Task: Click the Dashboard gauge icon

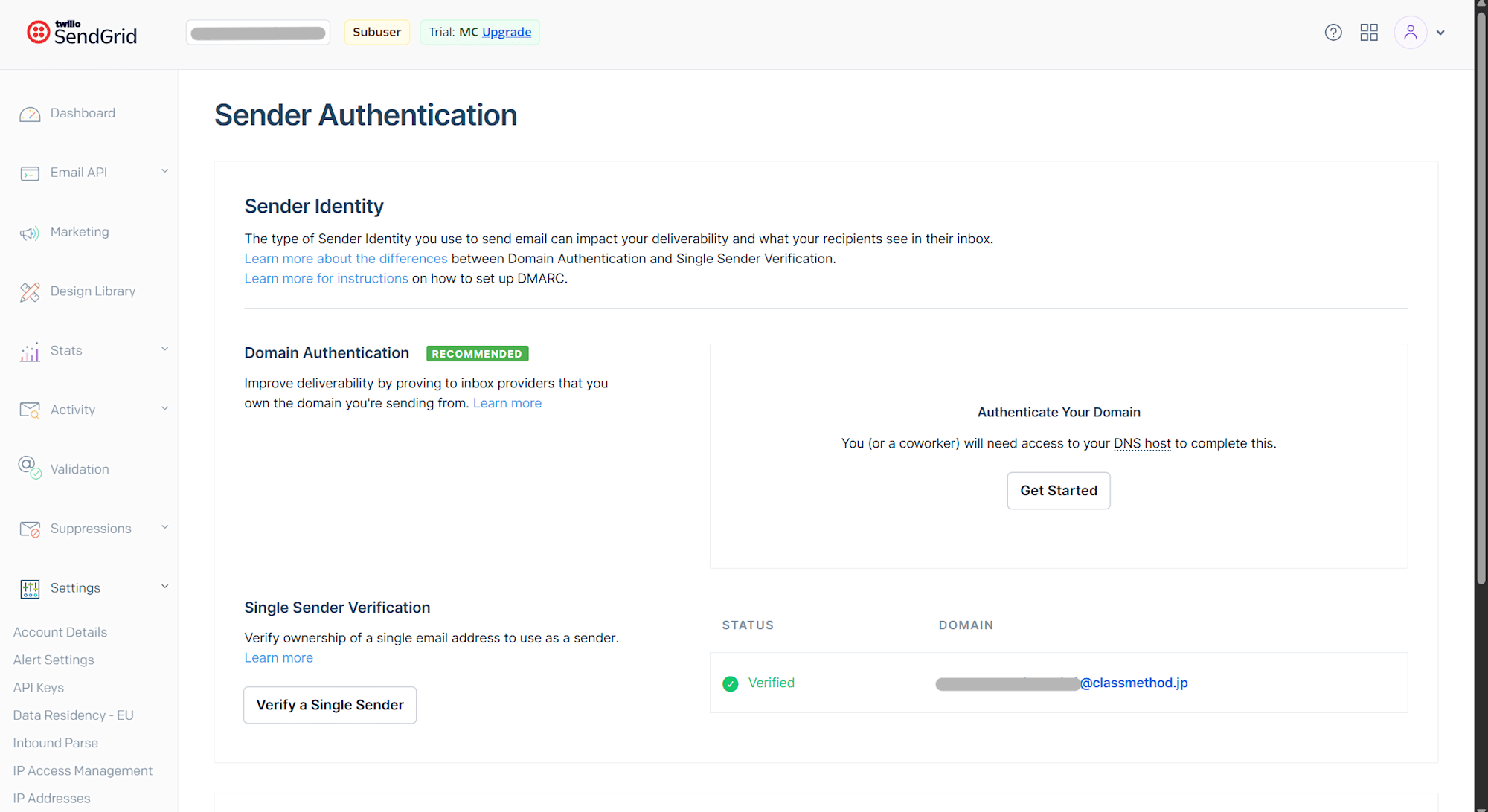Action: [30, 114]
